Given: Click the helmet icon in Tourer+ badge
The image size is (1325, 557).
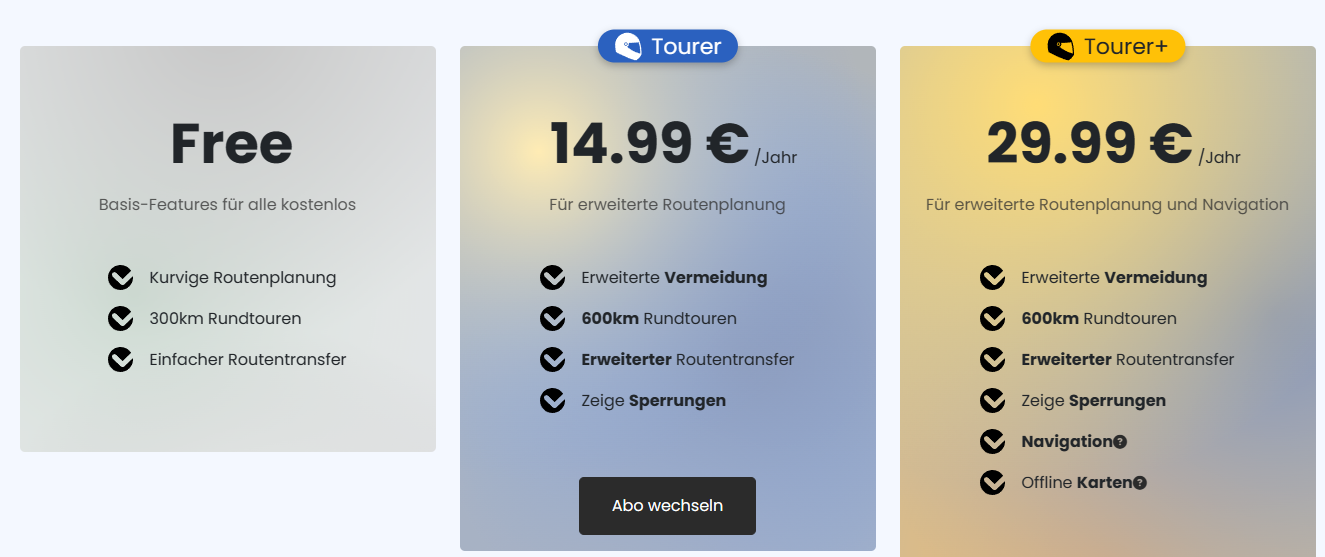Looking at the screenshot, I should 1060,46.
